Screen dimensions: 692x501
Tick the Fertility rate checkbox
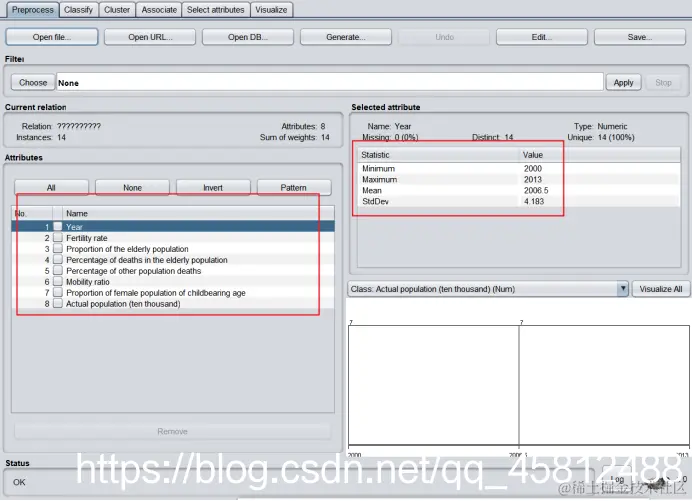(x=58, y=237)
